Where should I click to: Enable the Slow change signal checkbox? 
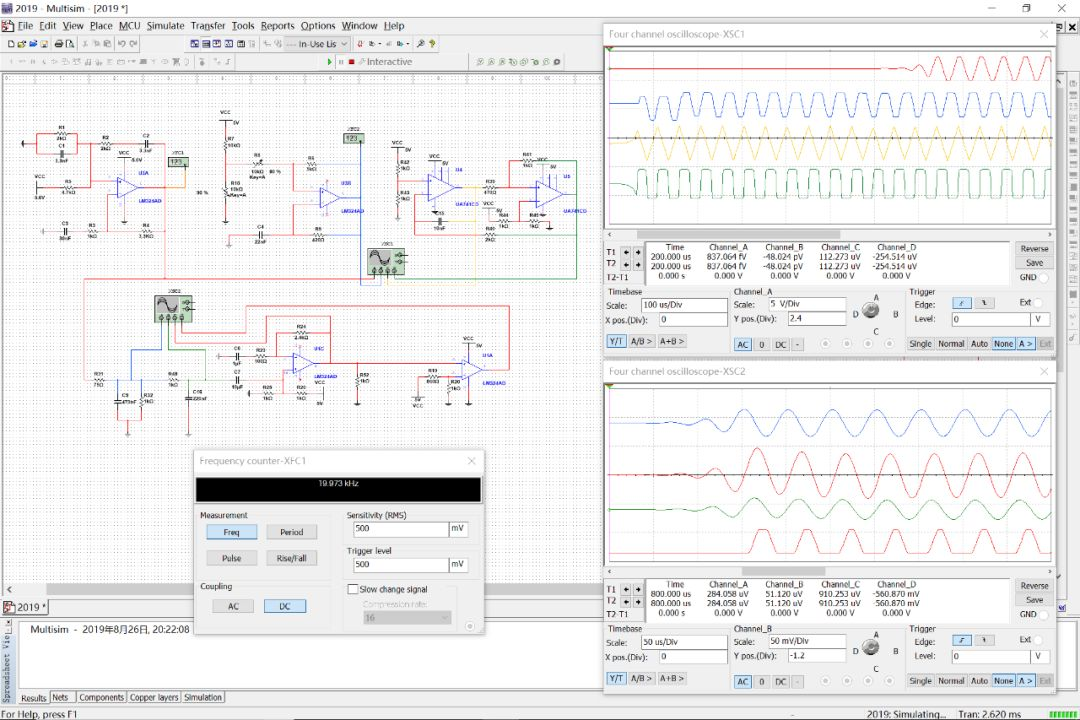pyautogui.click(x=352, y=589)
